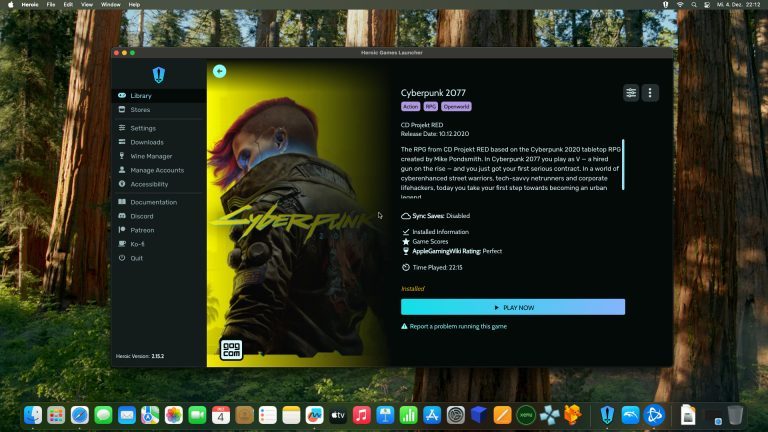
Task: Open the Edit menu
Action: (x=68, y=4)
